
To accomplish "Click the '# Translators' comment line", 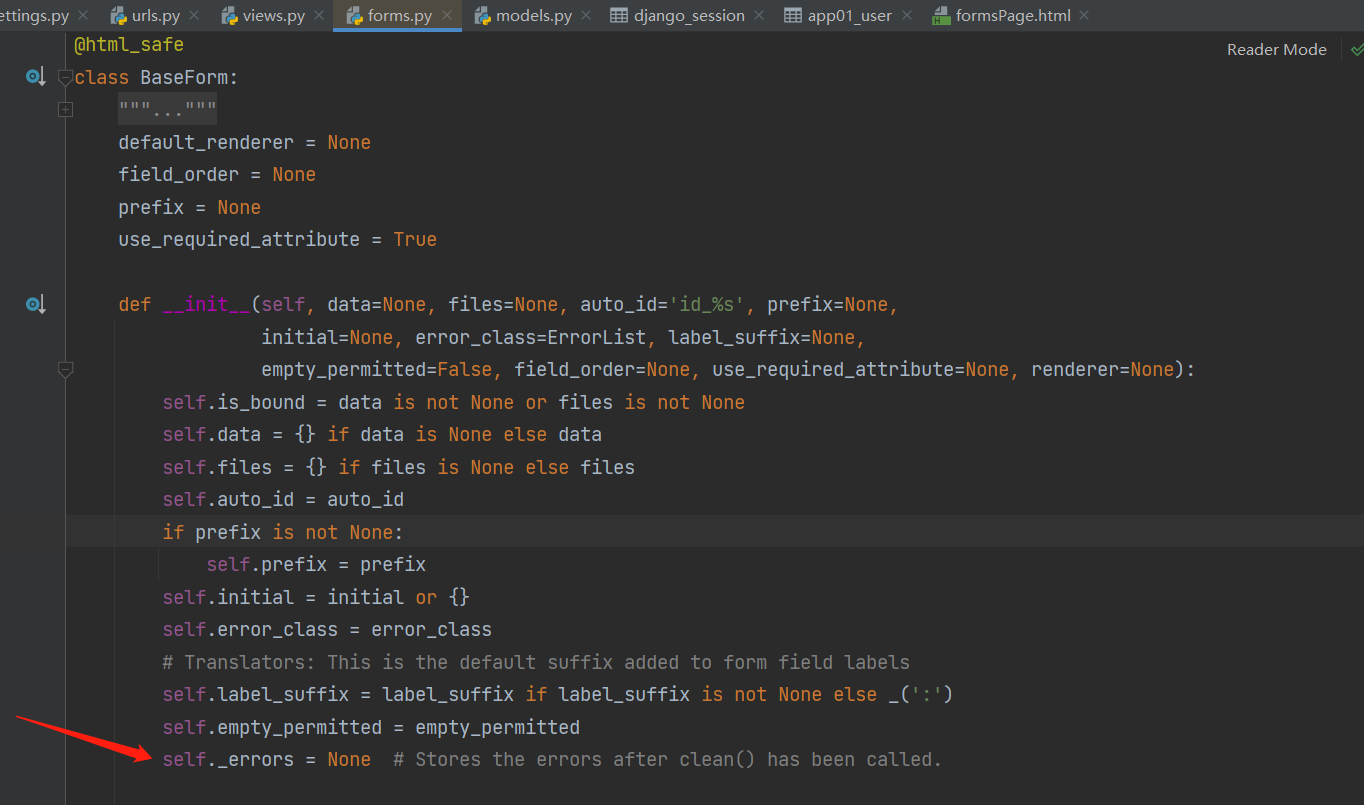I will 536,662.
